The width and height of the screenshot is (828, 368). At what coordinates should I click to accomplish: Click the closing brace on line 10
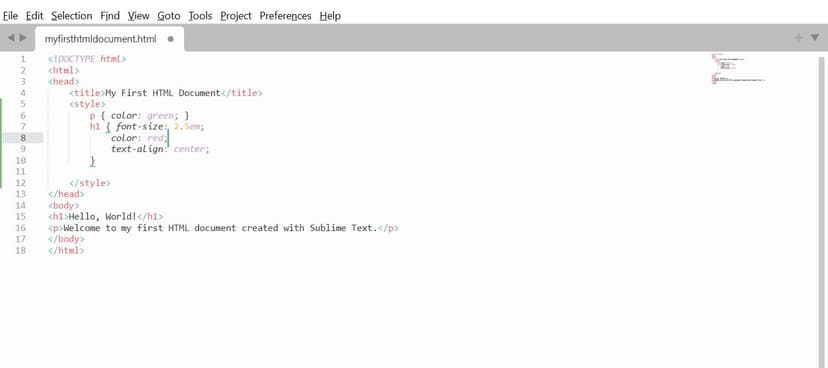(92, 161)
